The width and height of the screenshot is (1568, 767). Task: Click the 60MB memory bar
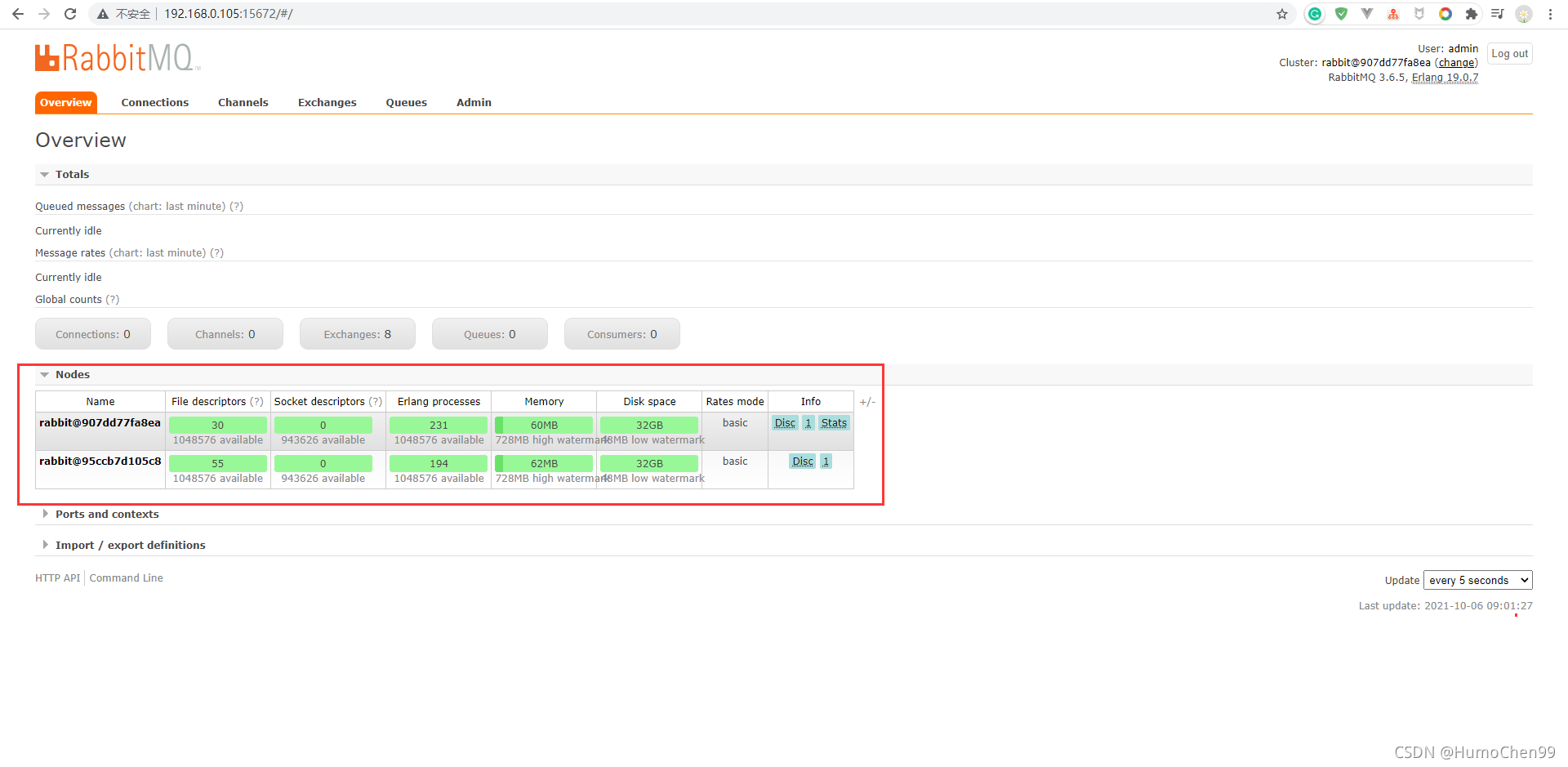click(544, 425)
